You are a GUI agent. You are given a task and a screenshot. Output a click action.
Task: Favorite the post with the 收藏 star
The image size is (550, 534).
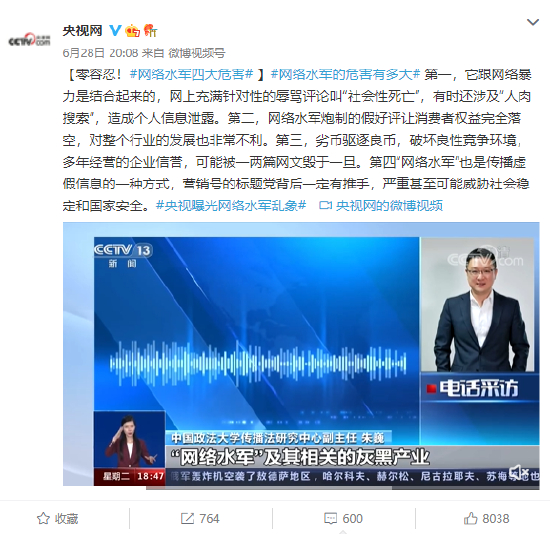[58, 518]
